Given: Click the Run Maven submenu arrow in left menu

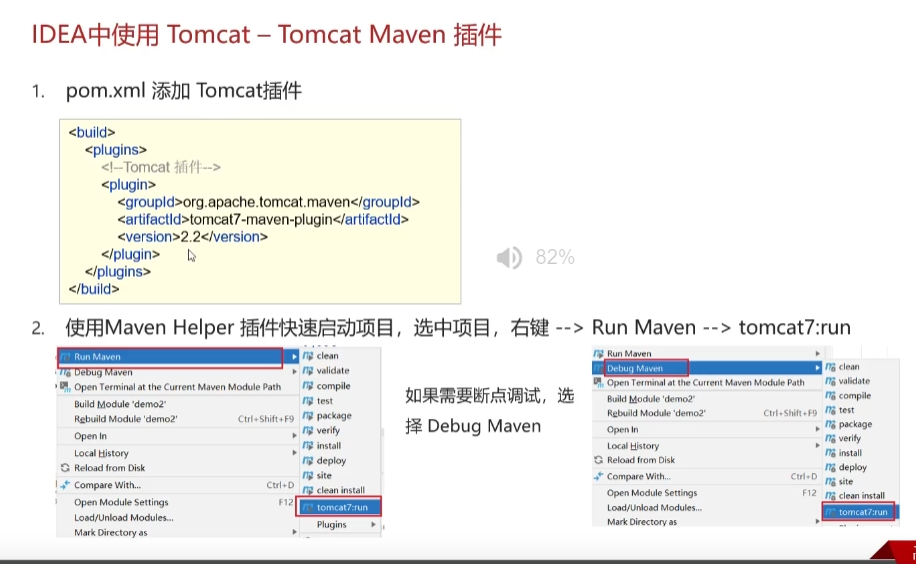Looking at the screenshot, I should pos(294,357).
